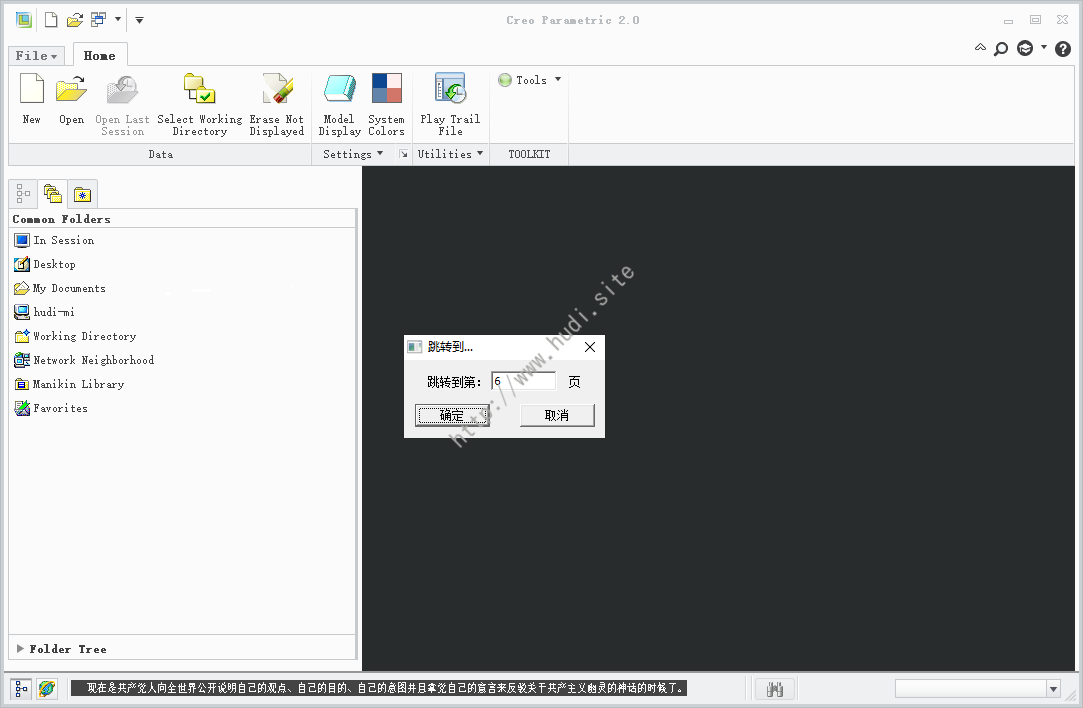
Task: Open the File menu dropdown
Action: 36,55
